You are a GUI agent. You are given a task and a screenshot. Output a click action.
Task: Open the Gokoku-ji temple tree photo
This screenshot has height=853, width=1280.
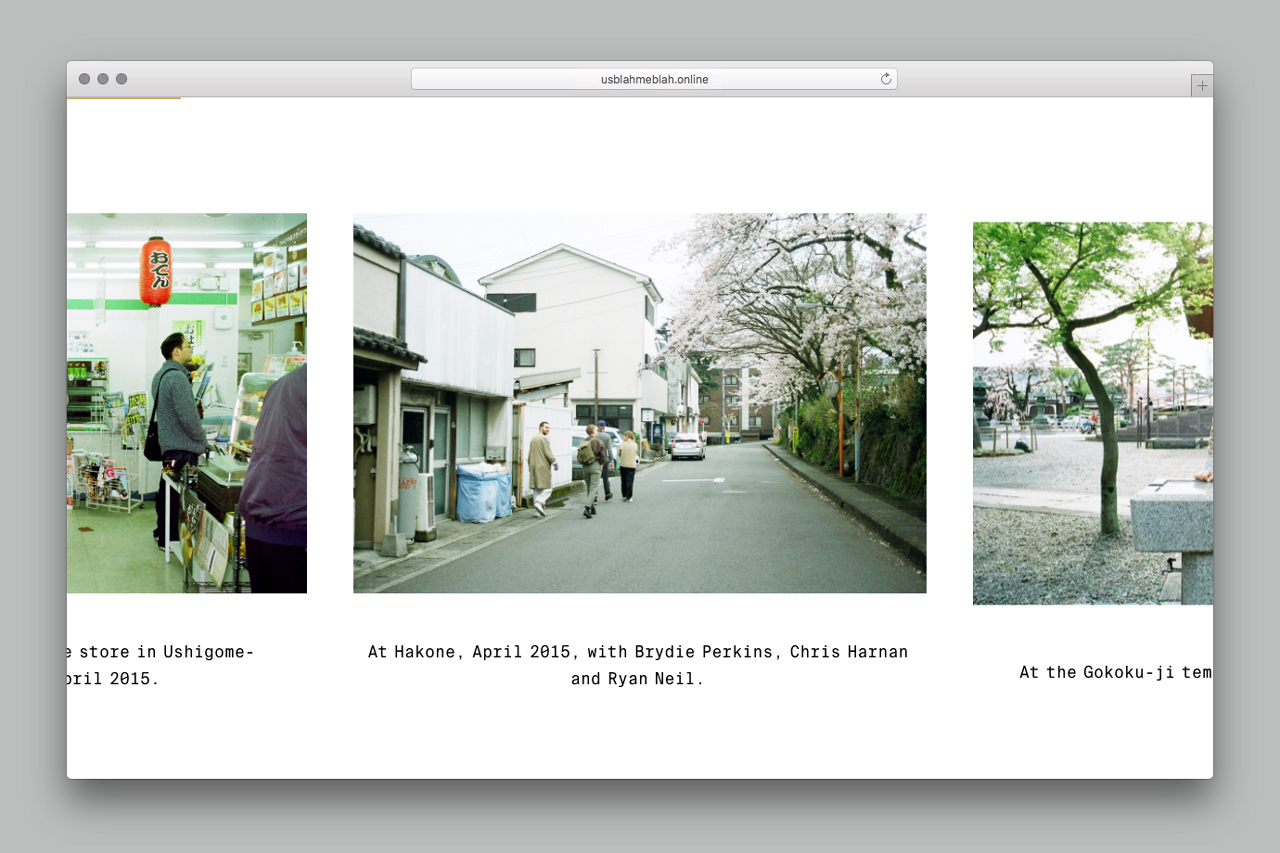[1092, 412]
